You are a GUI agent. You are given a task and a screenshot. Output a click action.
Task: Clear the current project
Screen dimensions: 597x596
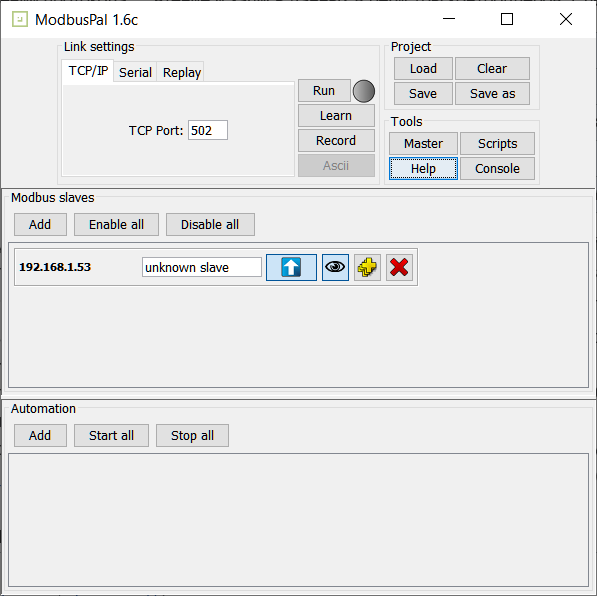coord(492,69)
